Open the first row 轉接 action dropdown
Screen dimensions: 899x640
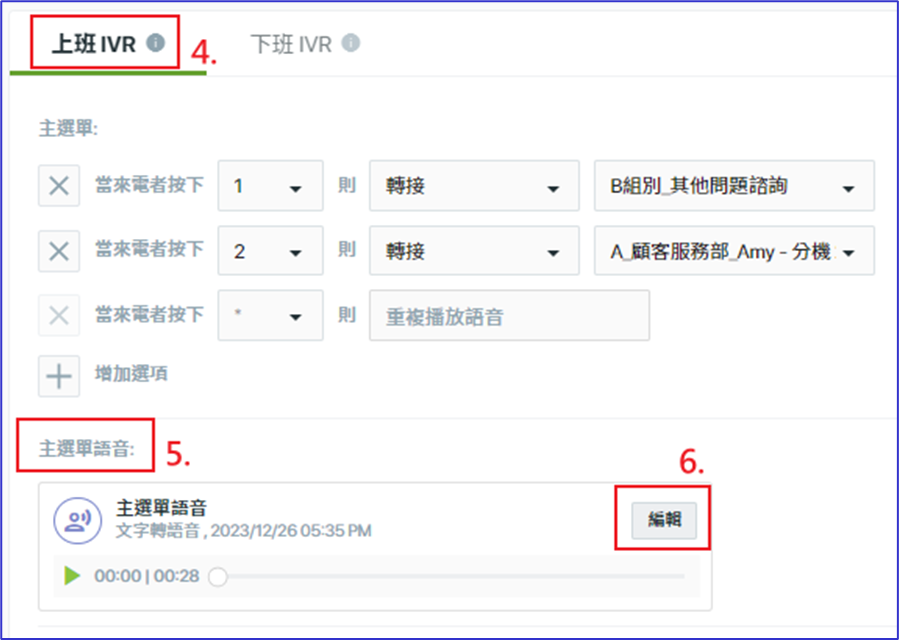click(x=474, y=186)
